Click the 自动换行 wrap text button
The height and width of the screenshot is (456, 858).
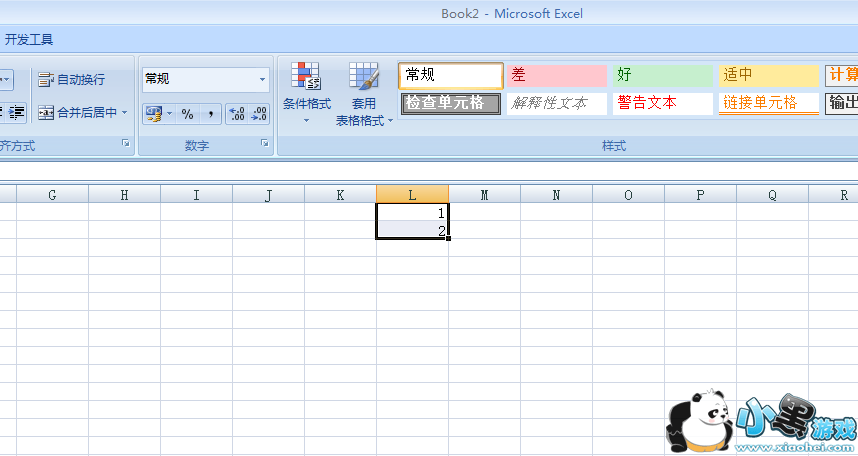[x=72, y=80]
